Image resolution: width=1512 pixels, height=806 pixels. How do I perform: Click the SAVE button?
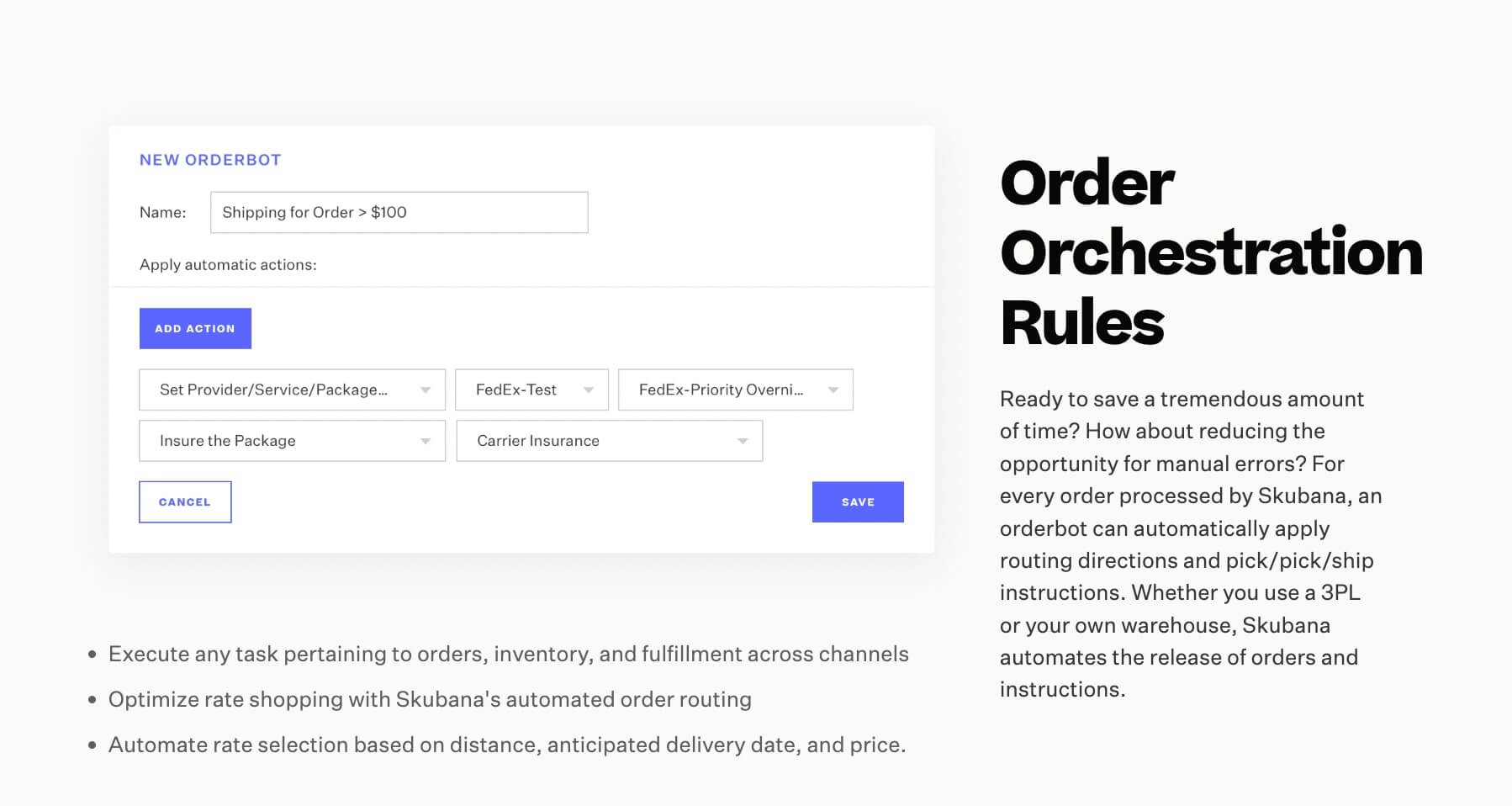click(x=857, y=501)
